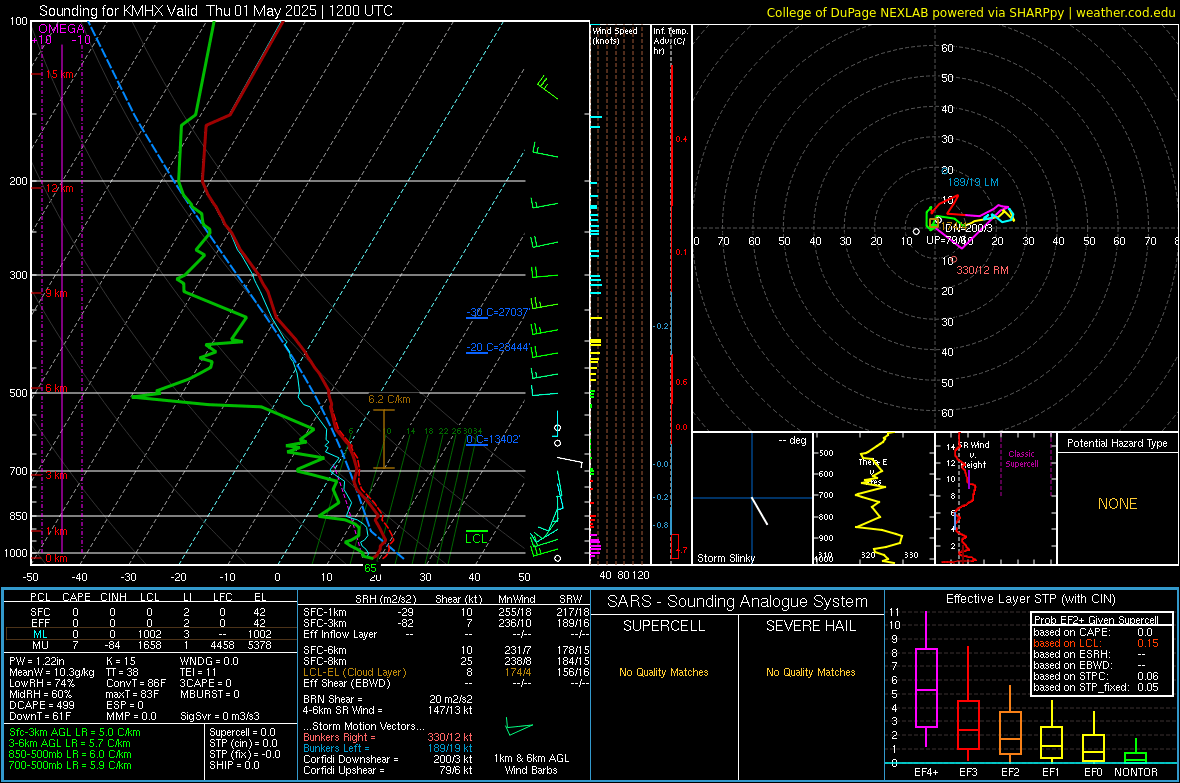Click the green LCL marker on the skew-T
This screenshot has height=783, width=1180.
pyautogui.click(x=476, y=538)
